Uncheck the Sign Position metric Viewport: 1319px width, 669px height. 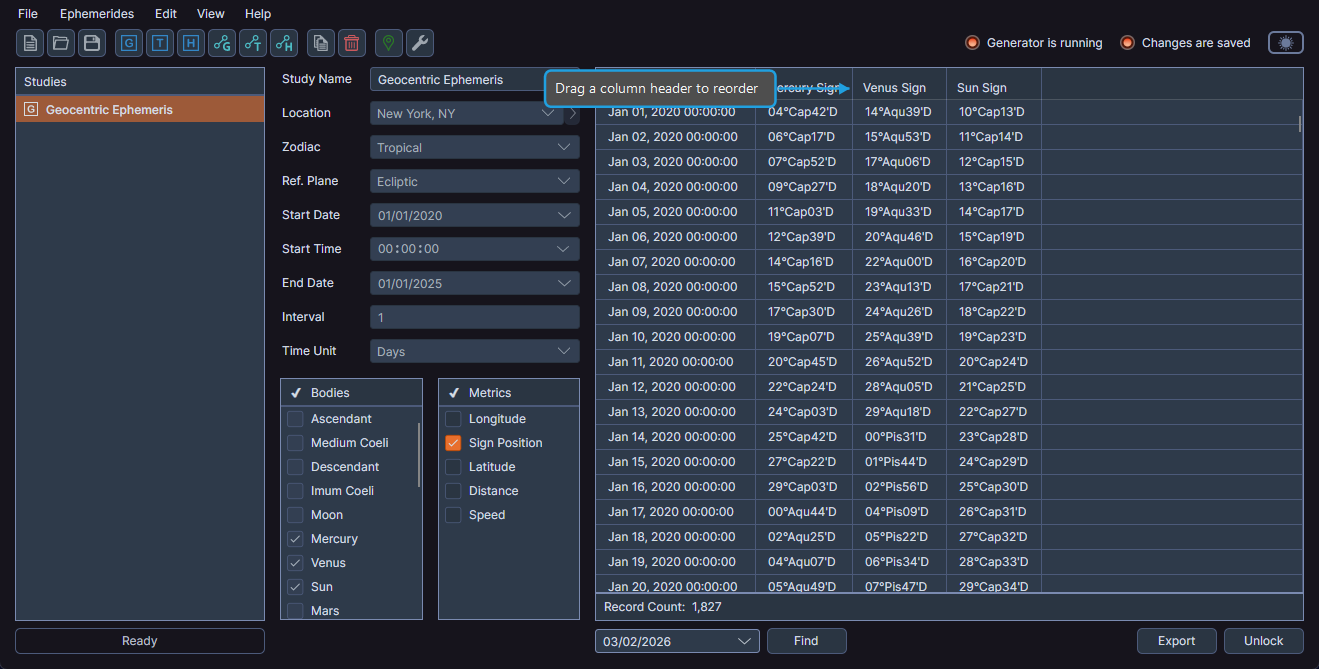click(453, 442)
